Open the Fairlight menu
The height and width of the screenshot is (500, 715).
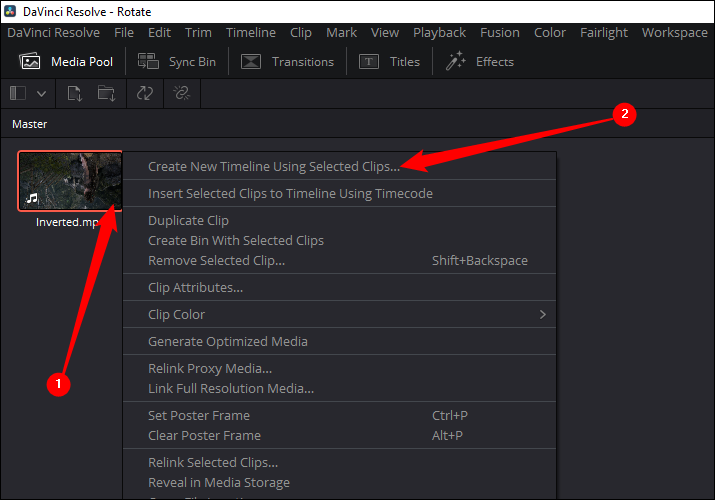(x=603, y=32)
